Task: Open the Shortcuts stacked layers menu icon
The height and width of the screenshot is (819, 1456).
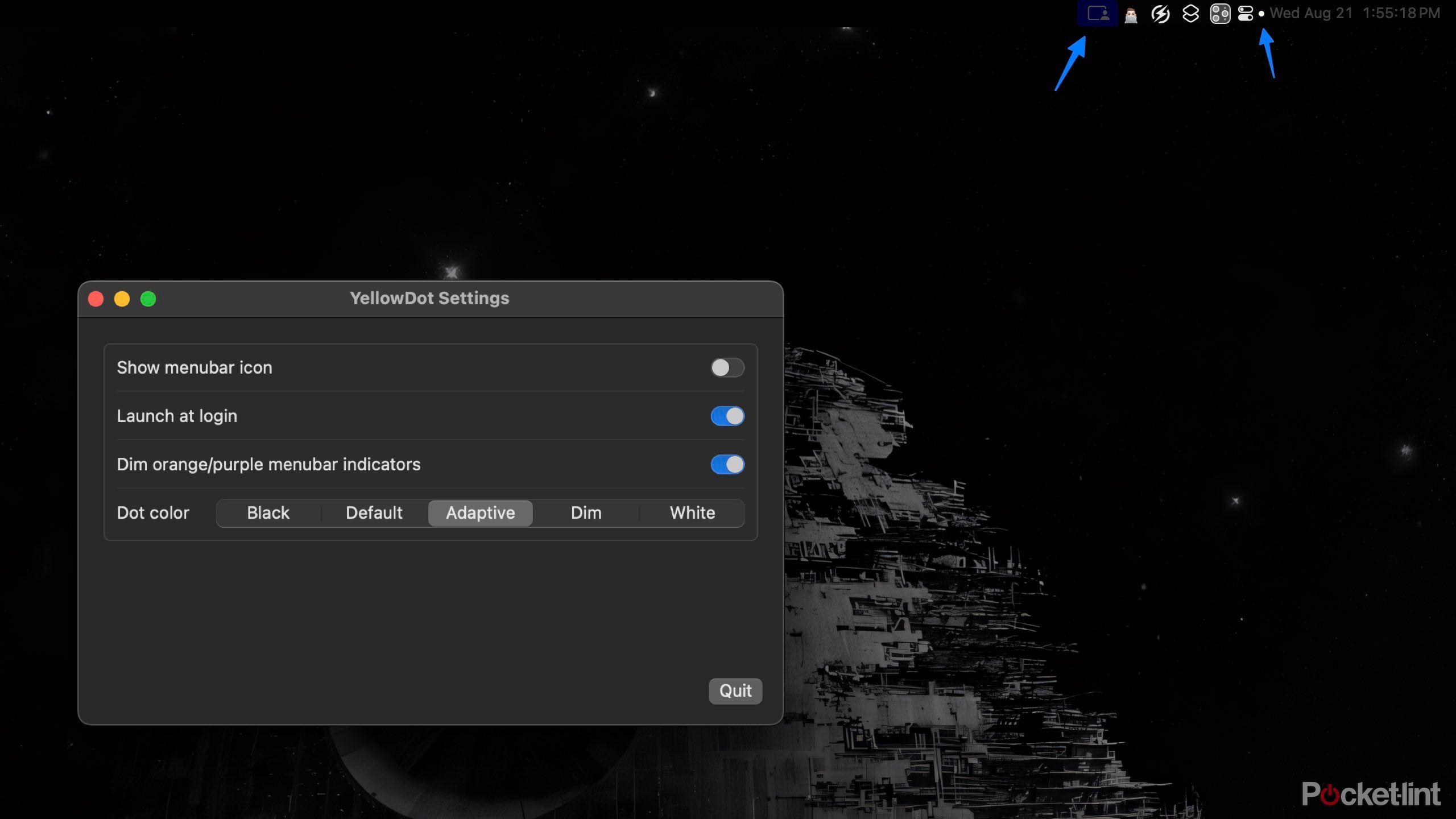Action: point(1190,14)
